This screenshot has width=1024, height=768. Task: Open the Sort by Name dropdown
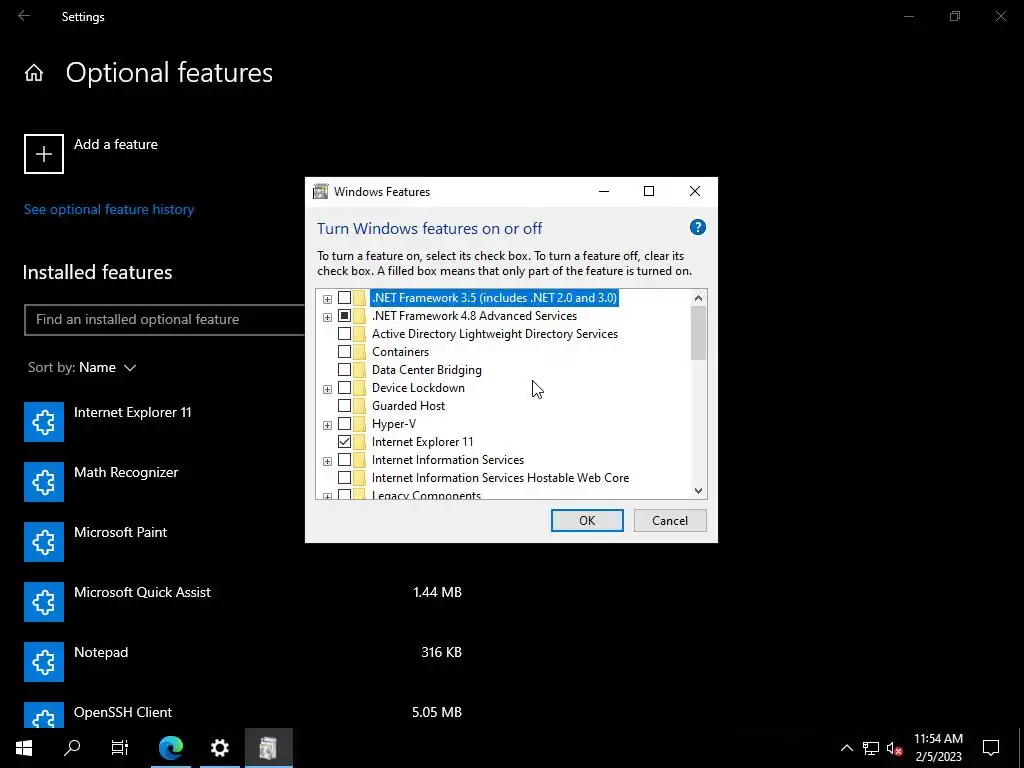pyautogui.click(x=82, y=368)
